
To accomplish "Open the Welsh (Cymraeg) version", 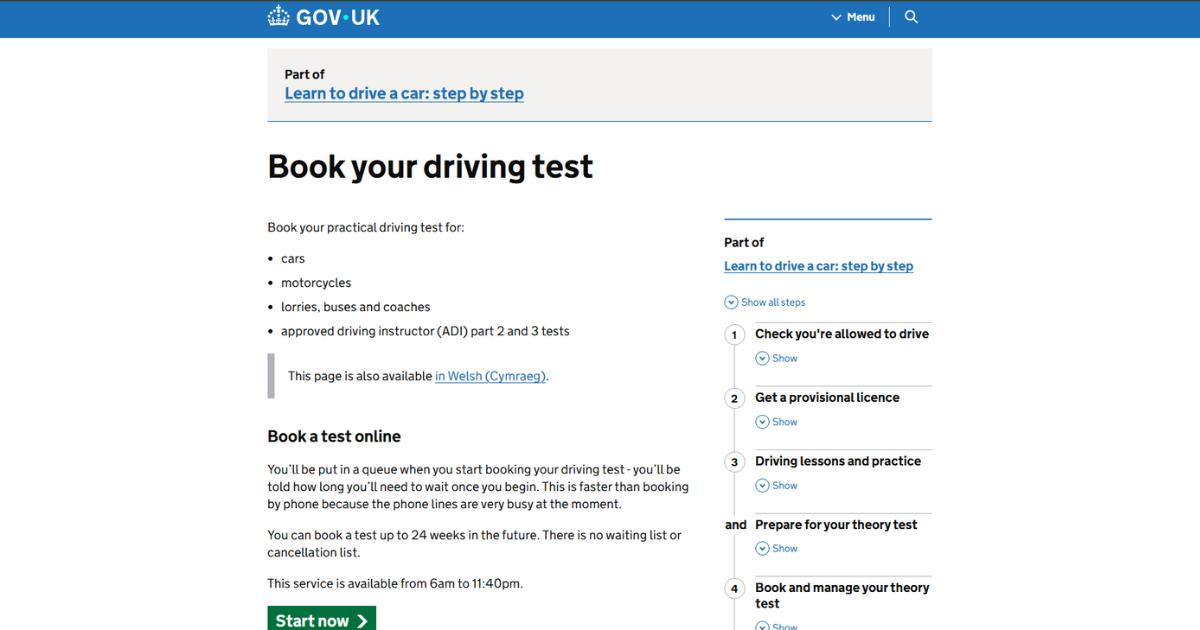I will (490, 375).
